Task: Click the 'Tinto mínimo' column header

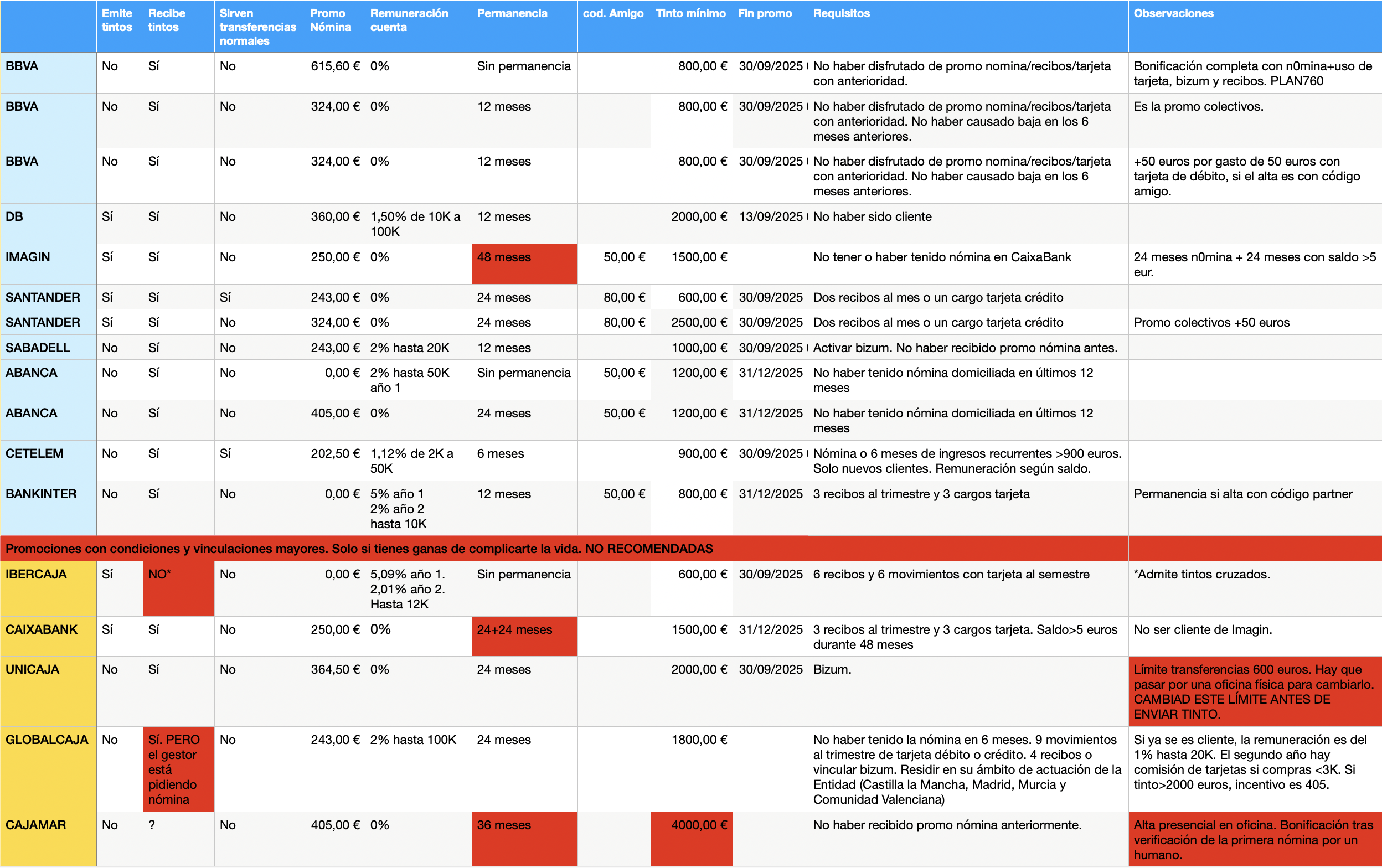Action: point(692,27)
